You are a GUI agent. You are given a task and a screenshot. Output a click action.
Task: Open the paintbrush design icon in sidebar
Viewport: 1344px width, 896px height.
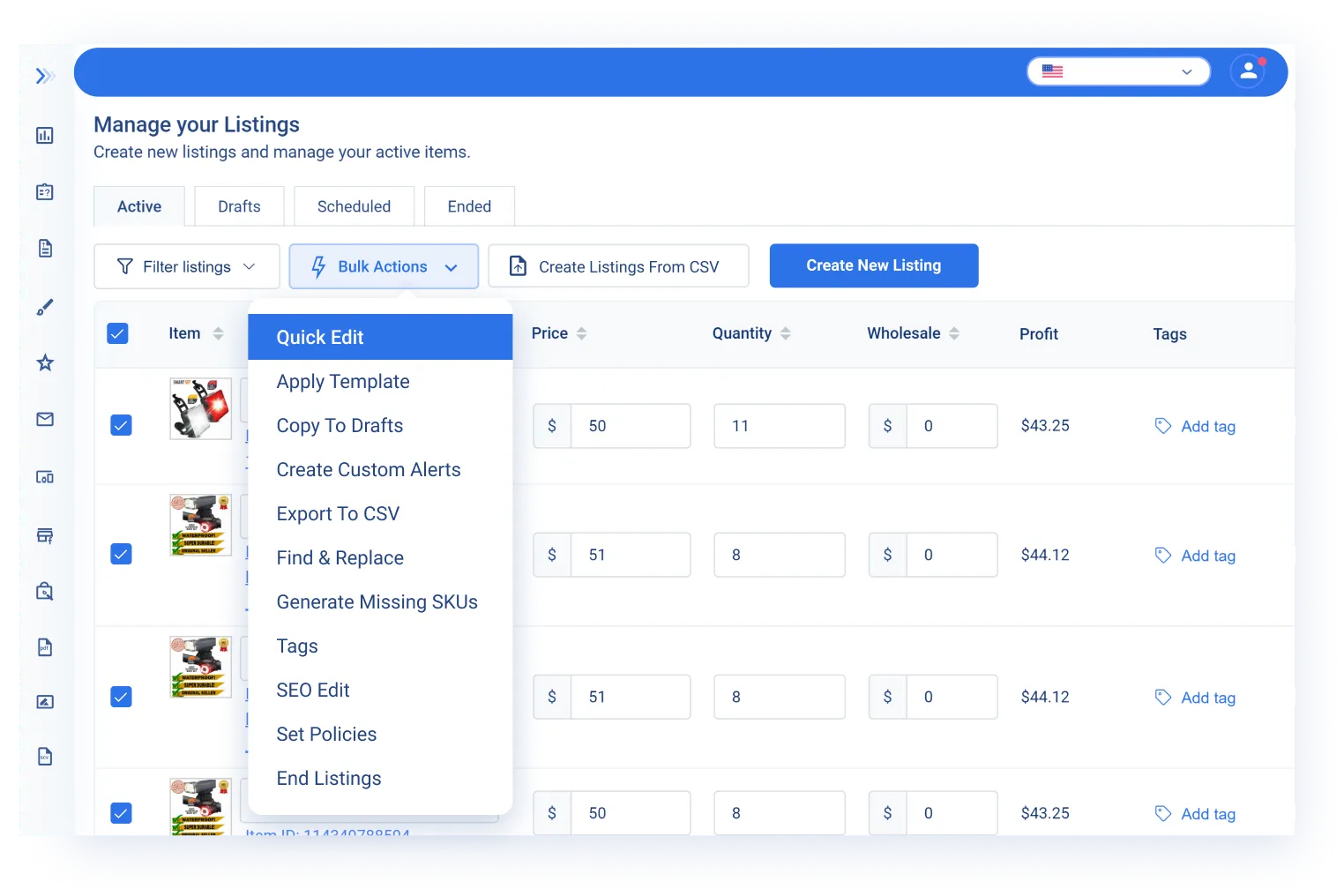tap(45, 307)
